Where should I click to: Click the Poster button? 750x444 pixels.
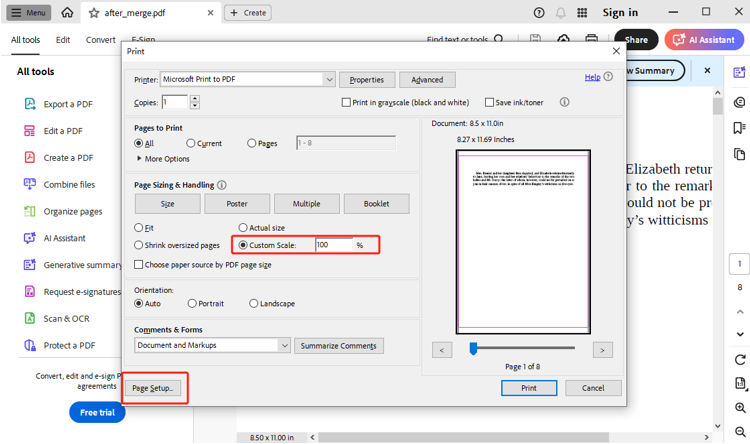(x=237, y=204)
